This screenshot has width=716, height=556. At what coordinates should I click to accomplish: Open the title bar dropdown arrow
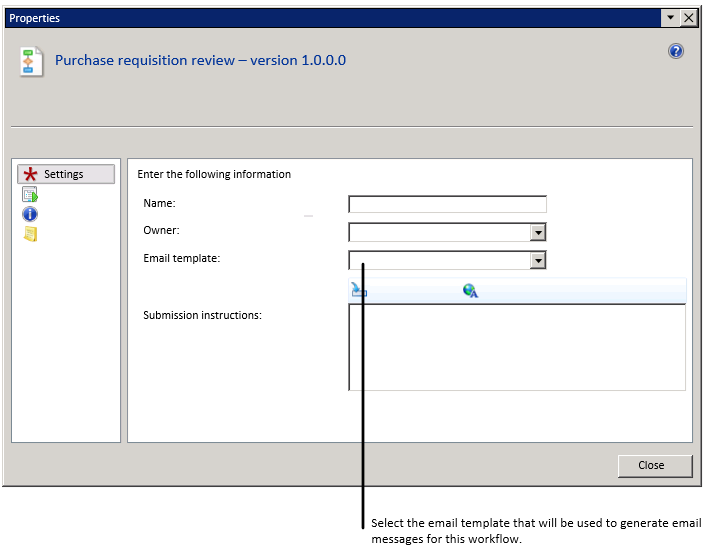point(670,18)
